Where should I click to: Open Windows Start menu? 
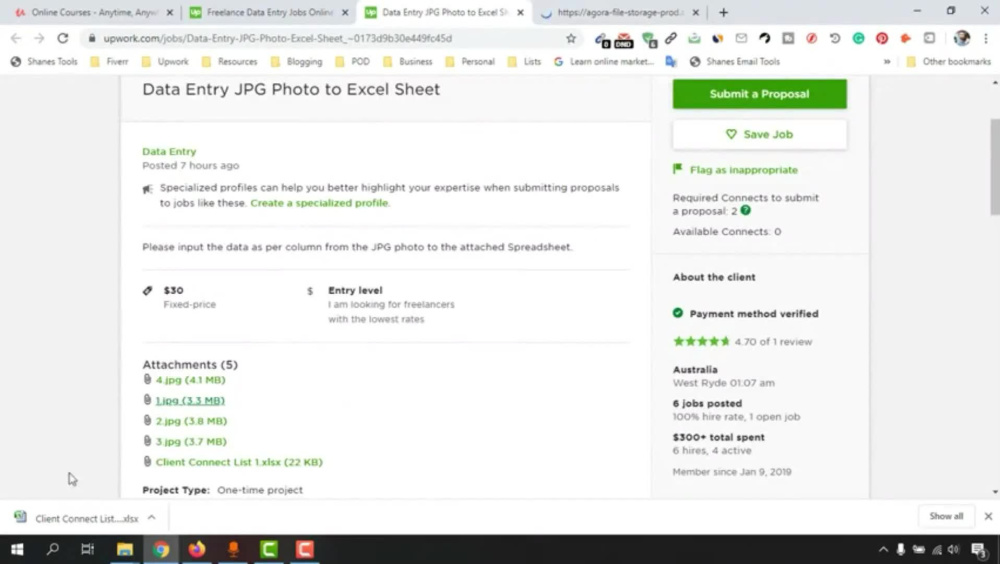[x=17, y=549]
